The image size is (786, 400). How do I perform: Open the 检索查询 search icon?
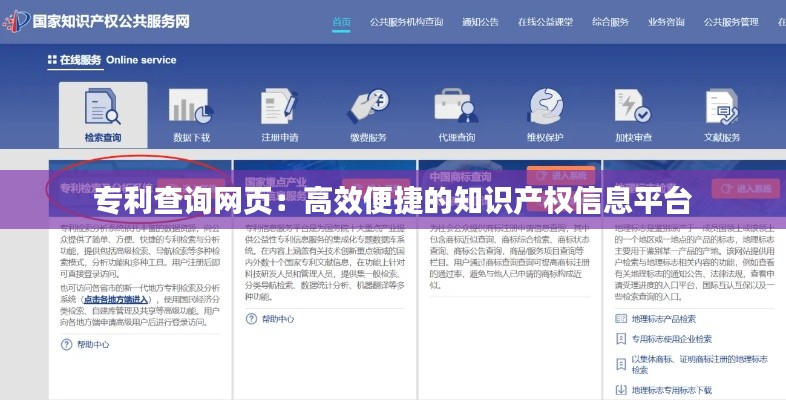tap(102, 109)
